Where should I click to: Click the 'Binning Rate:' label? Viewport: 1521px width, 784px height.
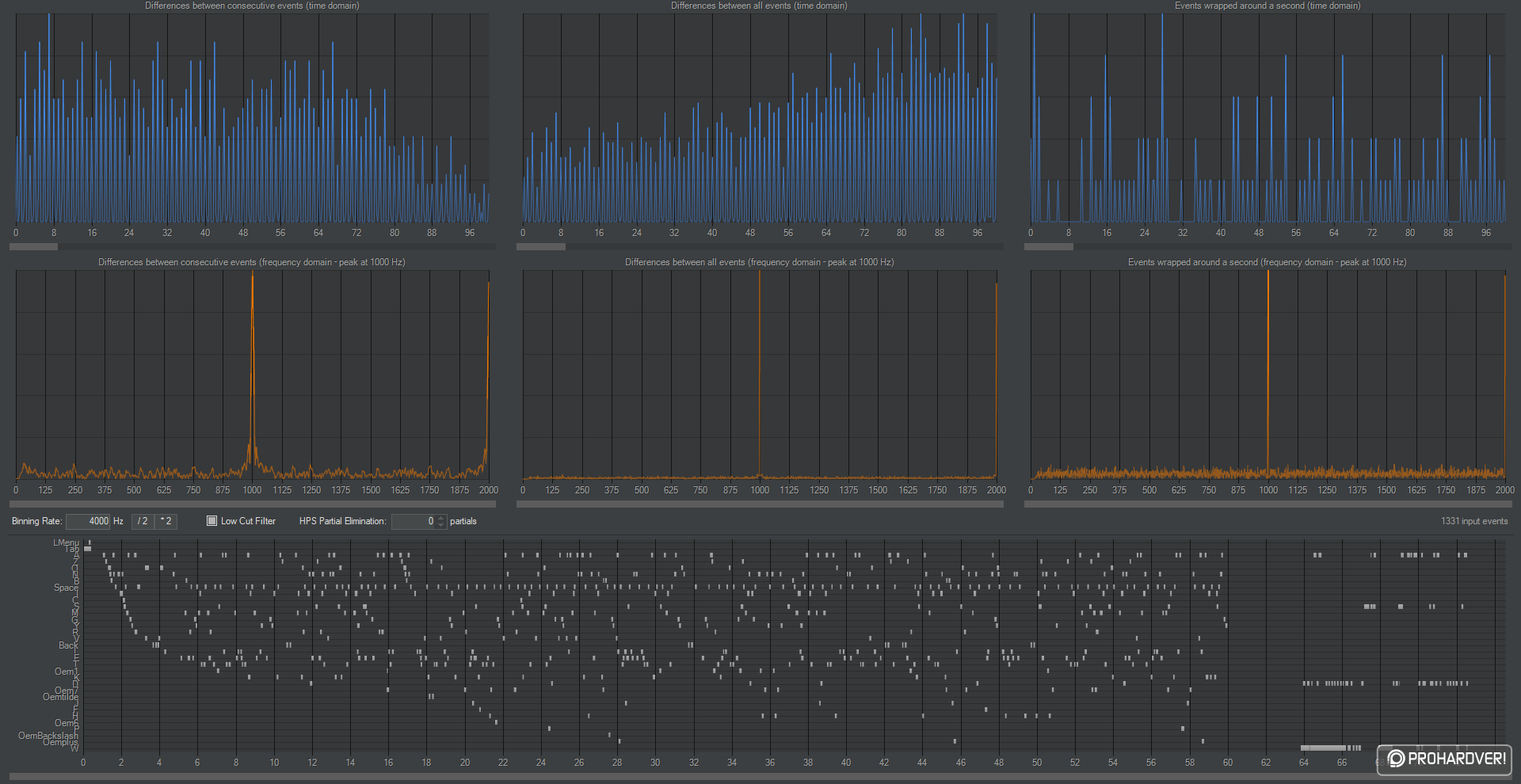tap(36, 521)
